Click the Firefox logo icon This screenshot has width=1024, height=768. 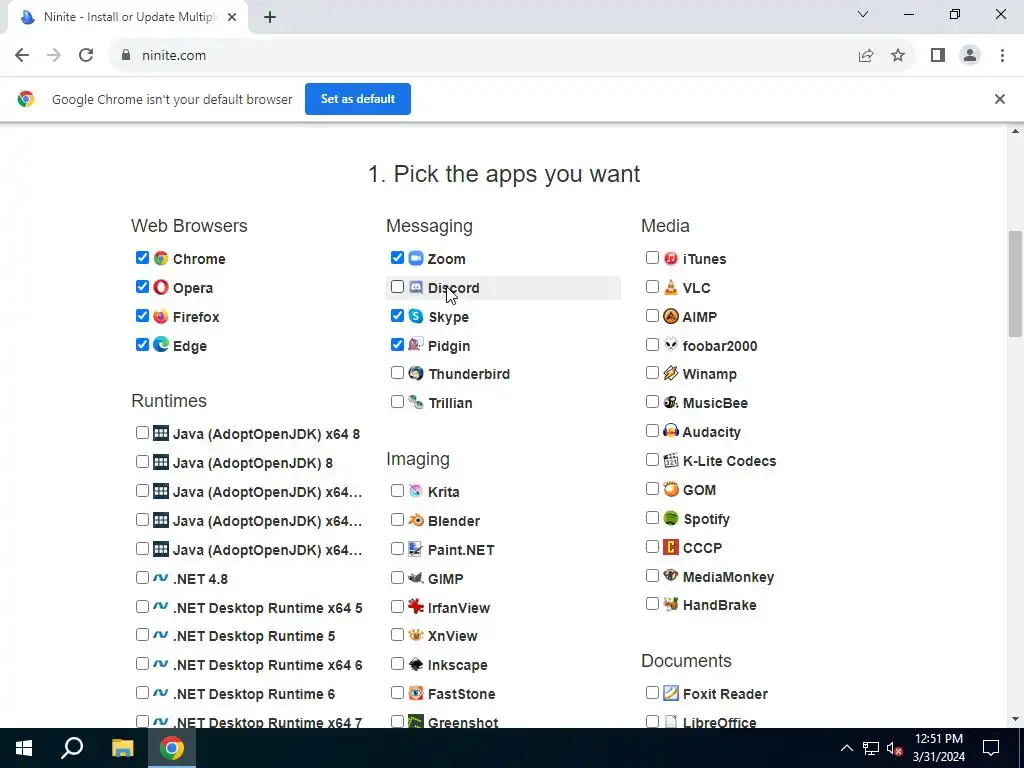pos(161,316)
